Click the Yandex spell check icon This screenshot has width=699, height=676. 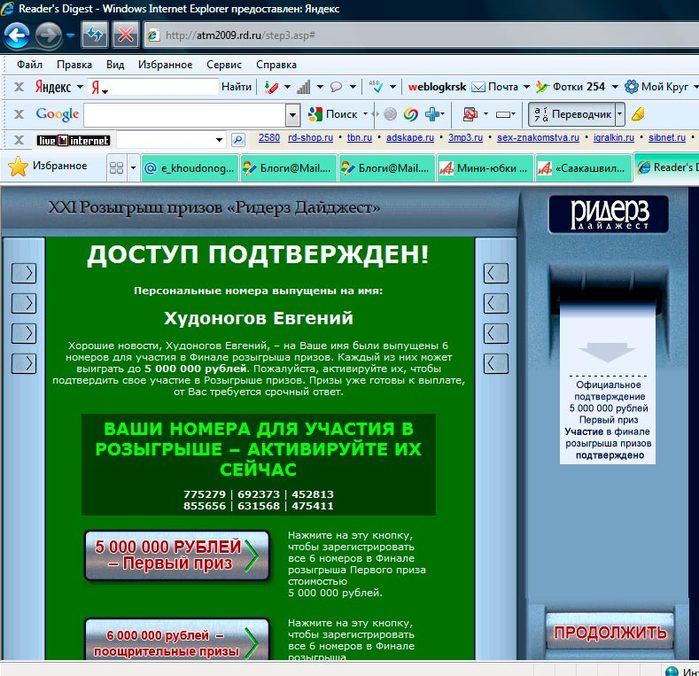click(376, 87)
